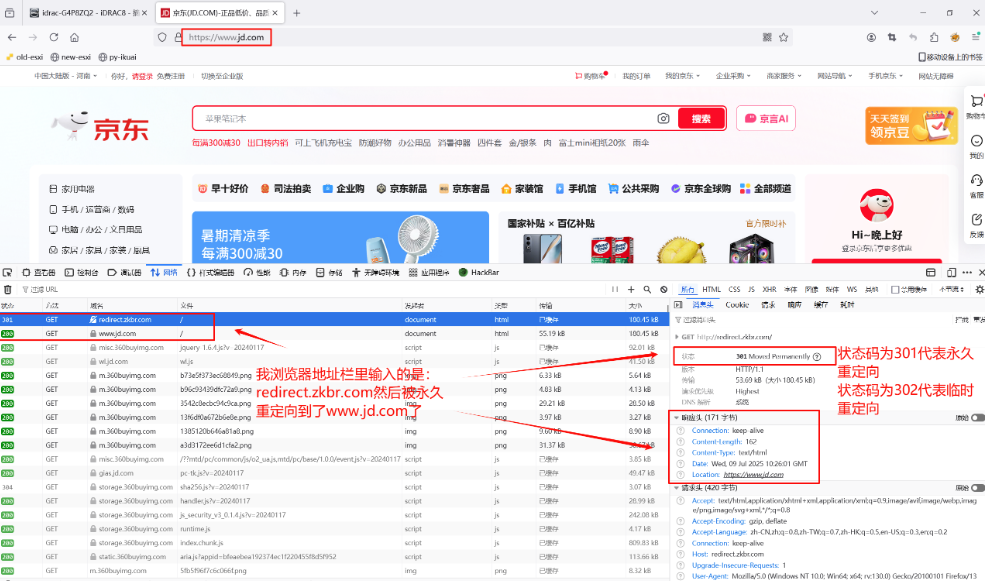Open the tracking protection shield icon
Screen dimensions: 1004x581
(x=162, y=37)
